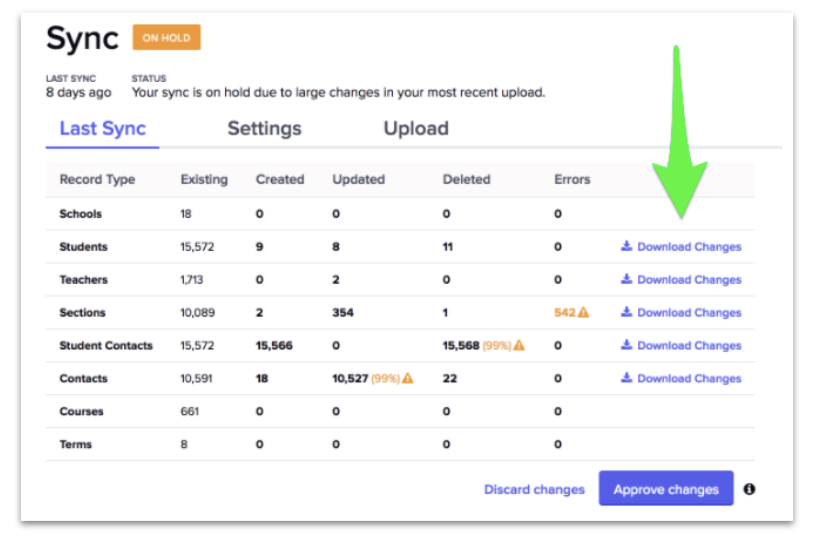The image size is (816, 546).
Task: Select the Terms row label
Action: [75, 444]
